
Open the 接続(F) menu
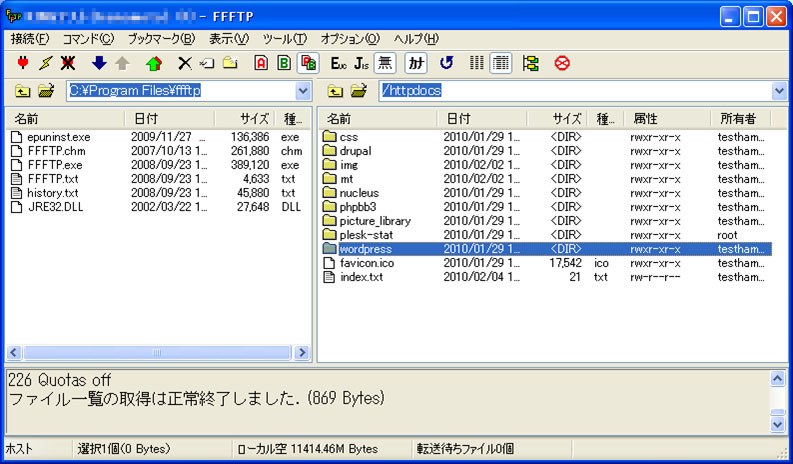pyautogui.click(x=30, y=39)
